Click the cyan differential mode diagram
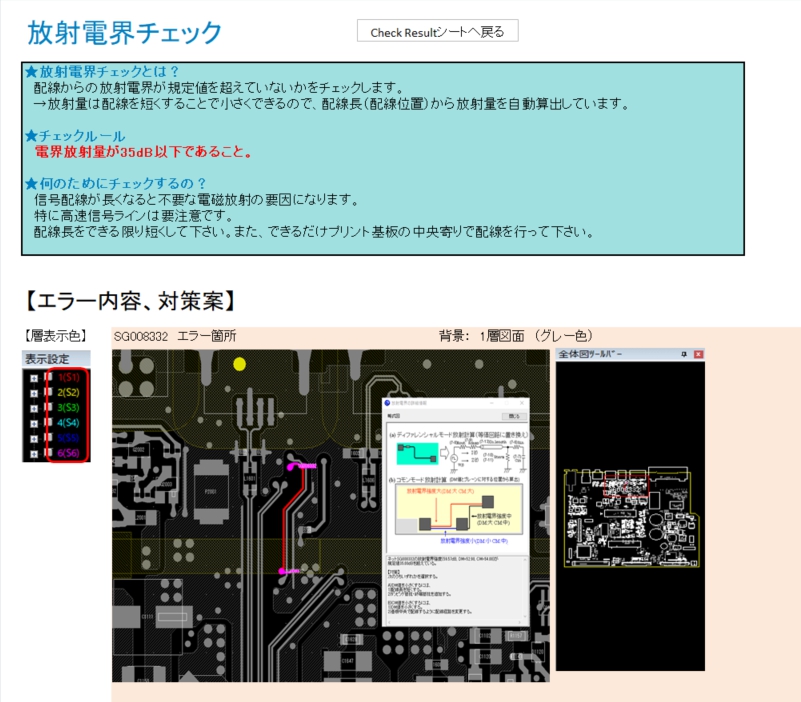This screenshot has width=801, height=702. [x=416, y=455]
